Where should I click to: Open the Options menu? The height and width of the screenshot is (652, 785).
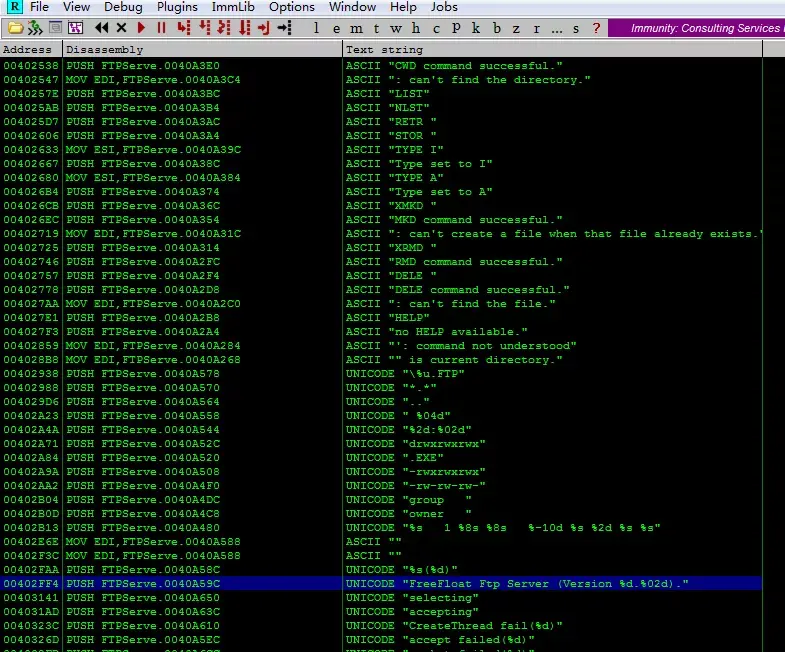(292, 7)
